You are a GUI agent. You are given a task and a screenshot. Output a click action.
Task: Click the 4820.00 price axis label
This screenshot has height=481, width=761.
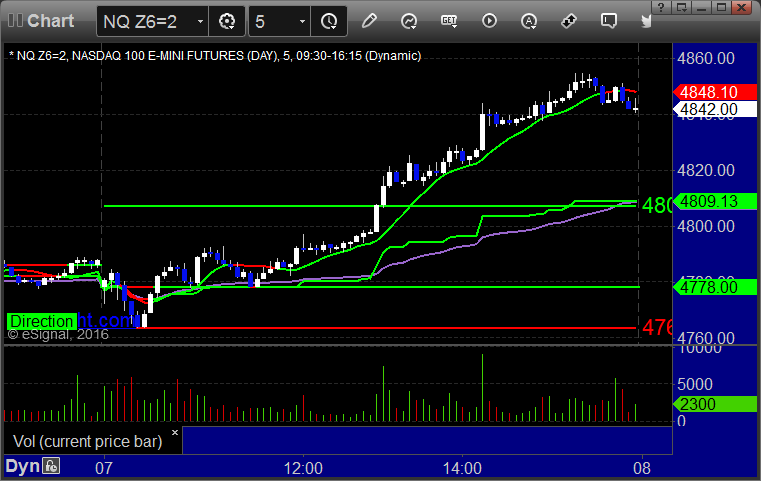coord(706,170)
